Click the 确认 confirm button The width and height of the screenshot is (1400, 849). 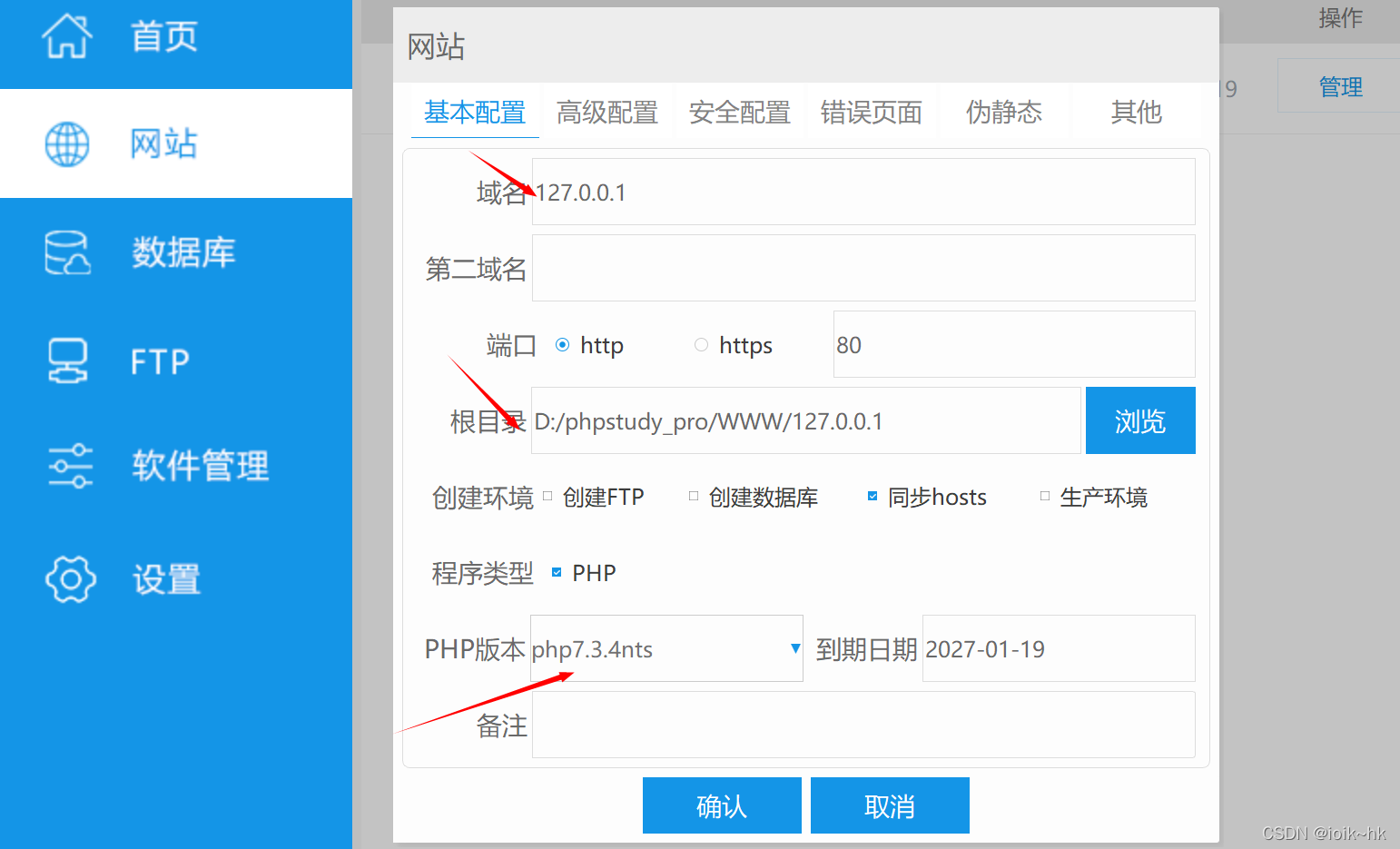[722, 805]
